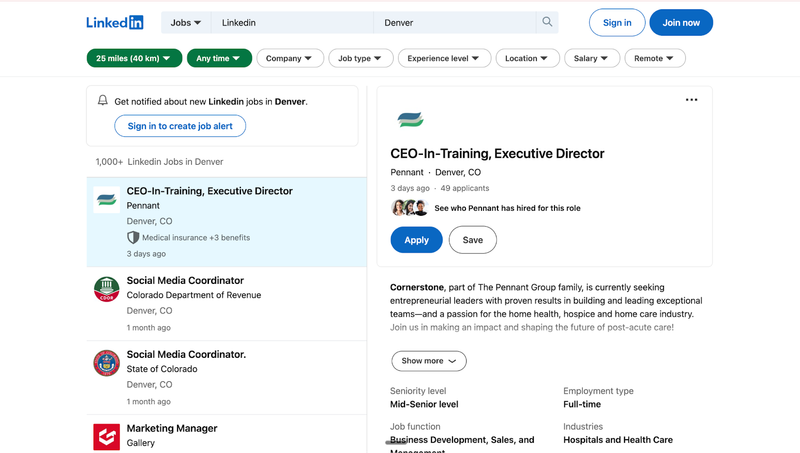Viewport: 800px width, 453px height.
Task: Click Sign in to create job alert
Action: (x=180, y=126)
